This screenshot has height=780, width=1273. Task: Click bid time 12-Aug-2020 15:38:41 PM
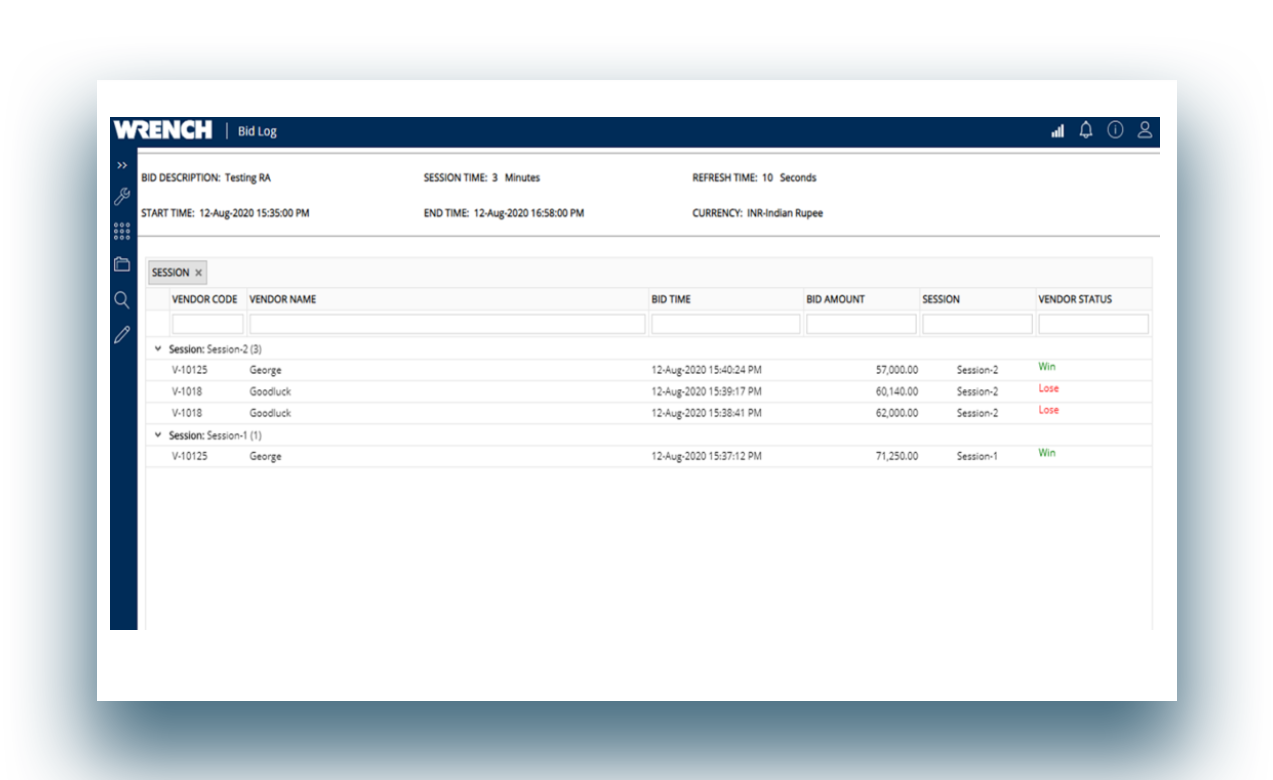coord(707,413)
